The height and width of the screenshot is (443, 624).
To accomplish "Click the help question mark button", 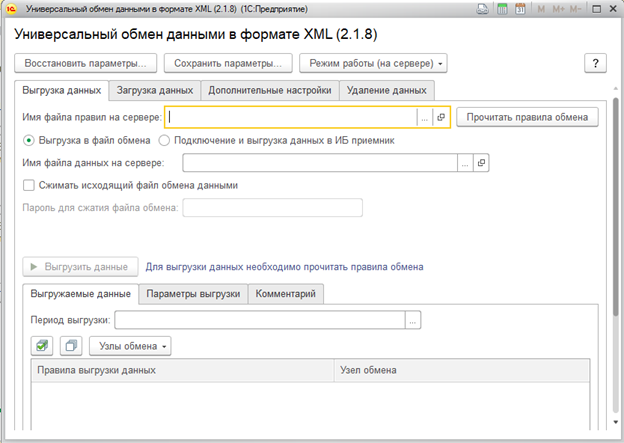I will click(596, 63).
